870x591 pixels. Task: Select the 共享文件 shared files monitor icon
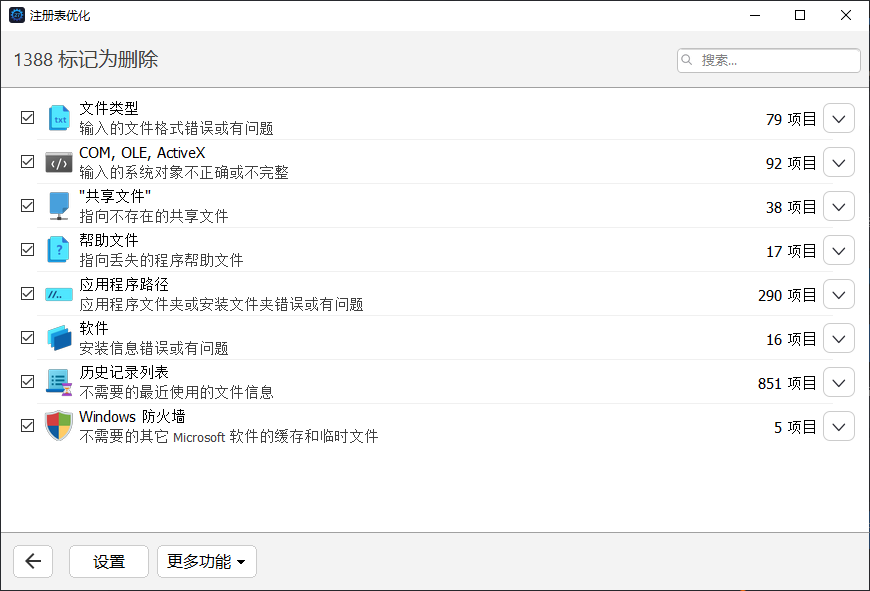[58, 205]
